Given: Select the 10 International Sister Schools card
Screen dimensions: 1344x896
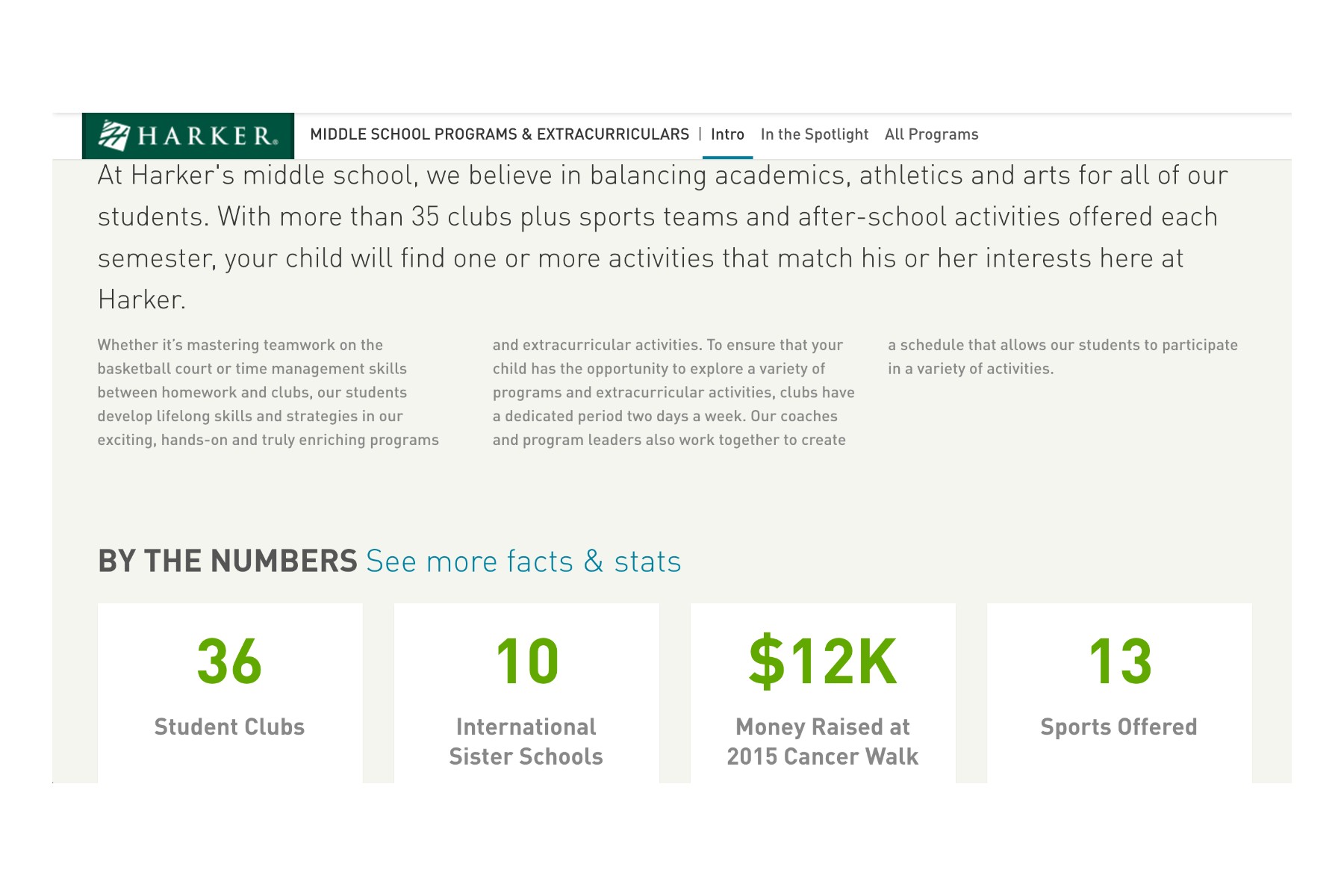Looking at the screenshot, I should click(x=526, y=693).
